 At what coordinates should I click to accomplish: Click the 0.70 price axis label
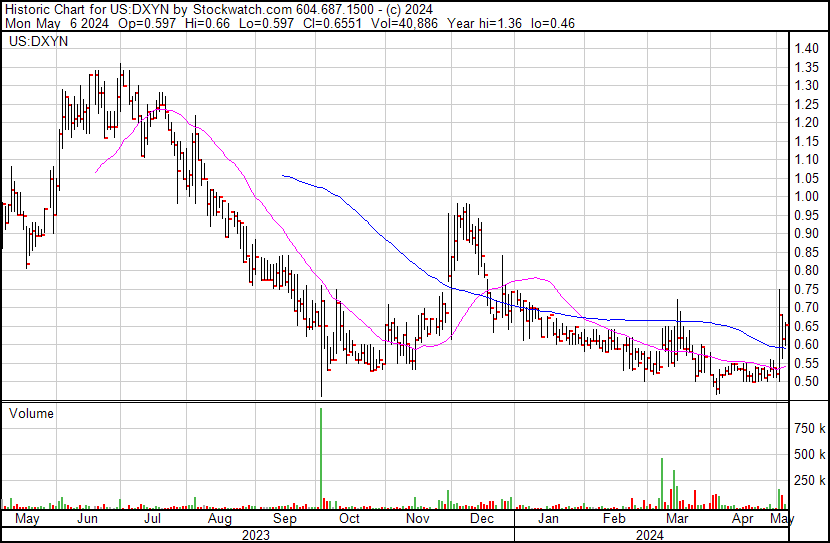(807, 307)
